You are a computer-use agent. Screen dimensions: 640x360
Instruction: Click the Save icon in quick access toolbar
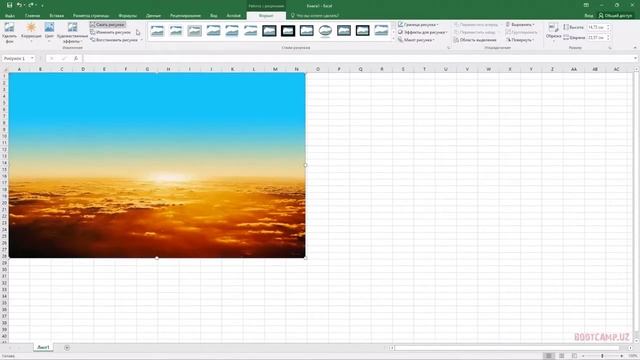point(9,5)
